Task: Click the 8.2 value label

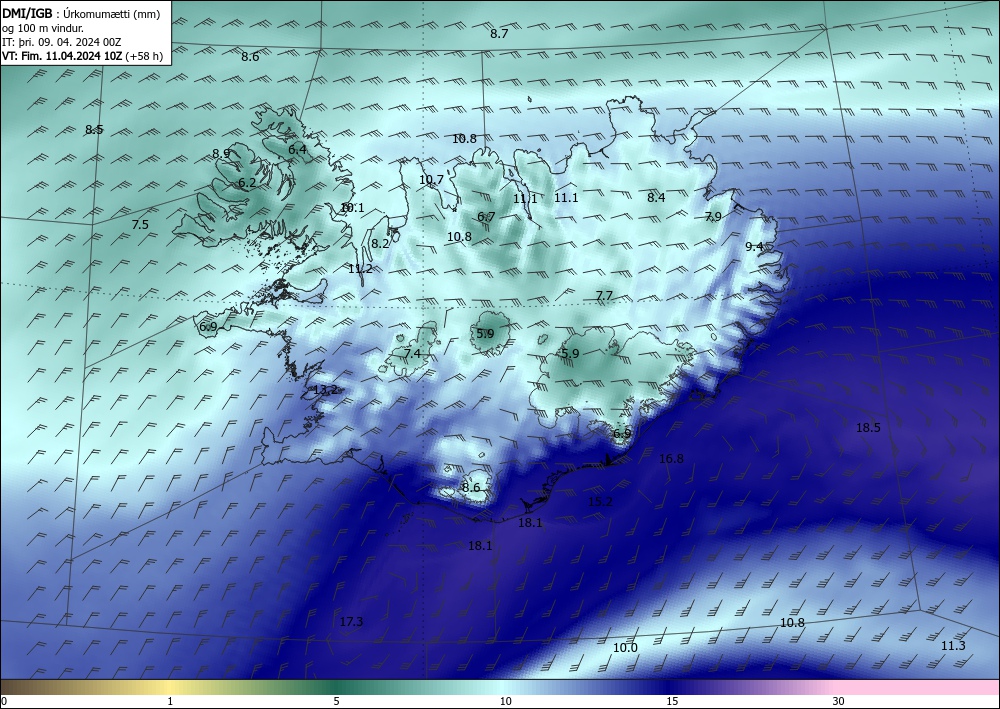Action: [380, 244]
